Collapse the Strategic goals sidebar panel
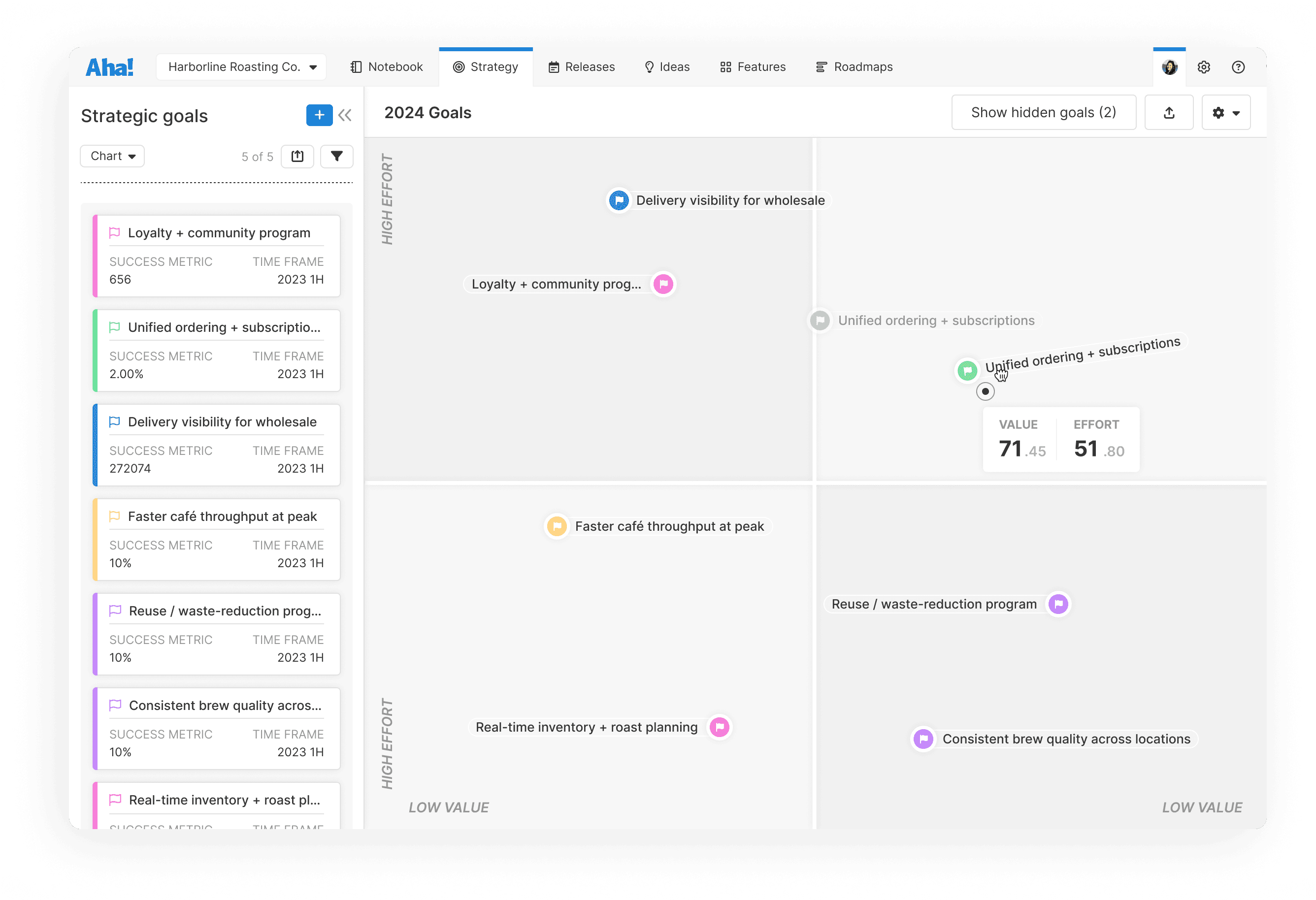Viewport: 1316px width, 900px height. click(345, 115)
